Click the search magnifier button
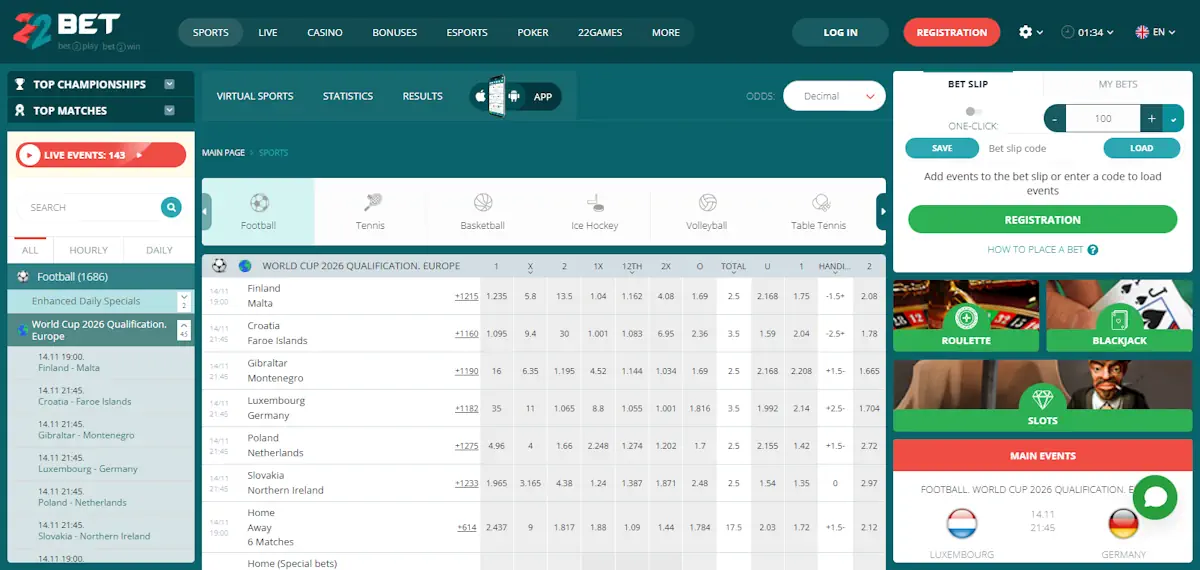 (171, 207)
